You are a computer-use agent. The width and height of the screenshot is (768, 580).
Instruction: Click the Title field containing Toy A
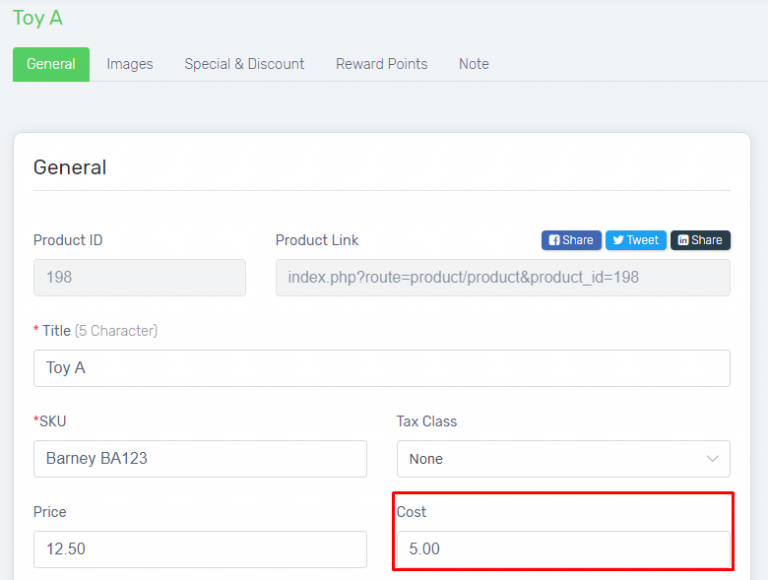tap(381, 368)
